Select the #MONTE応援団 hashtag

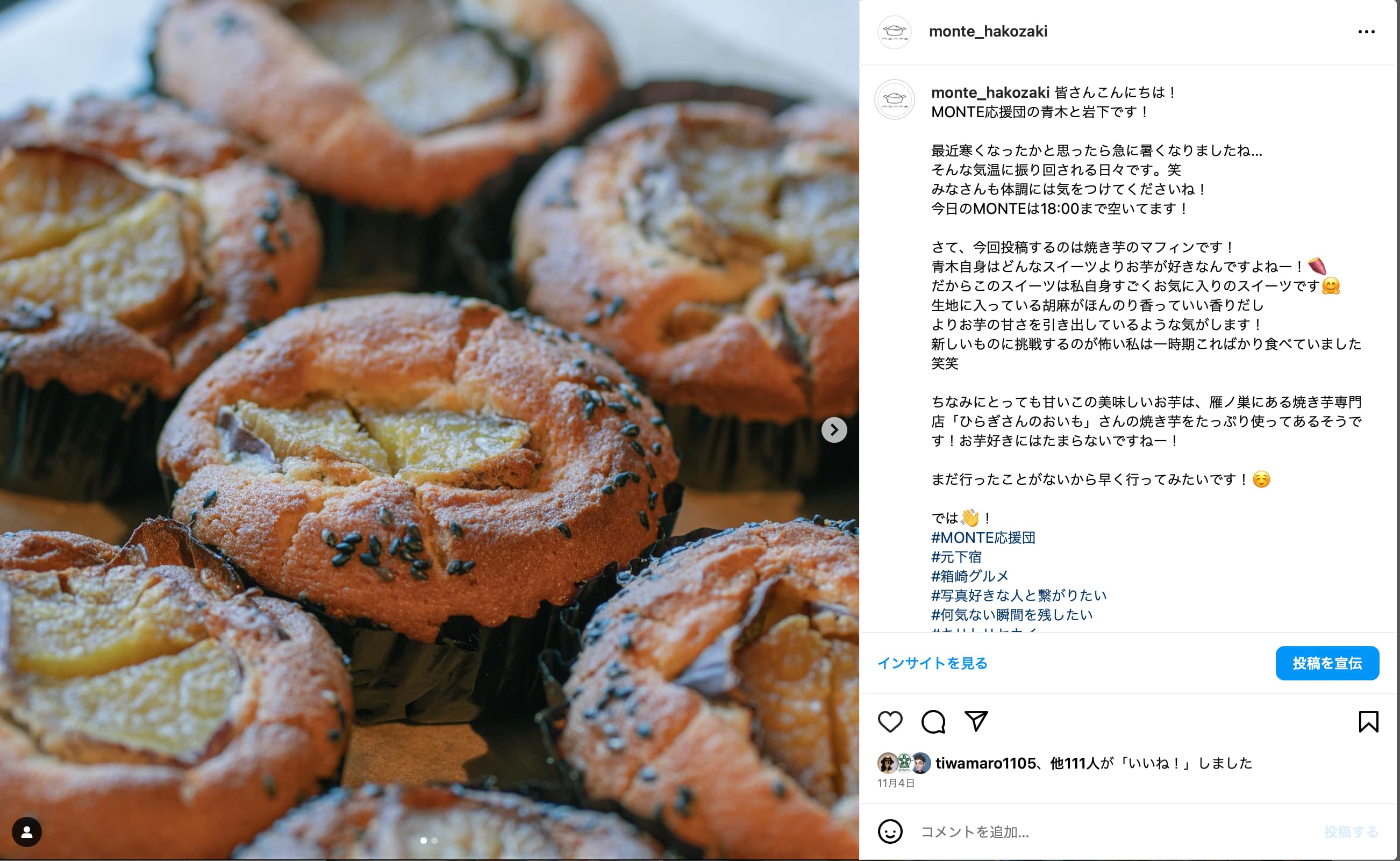[x=983, y=537]
